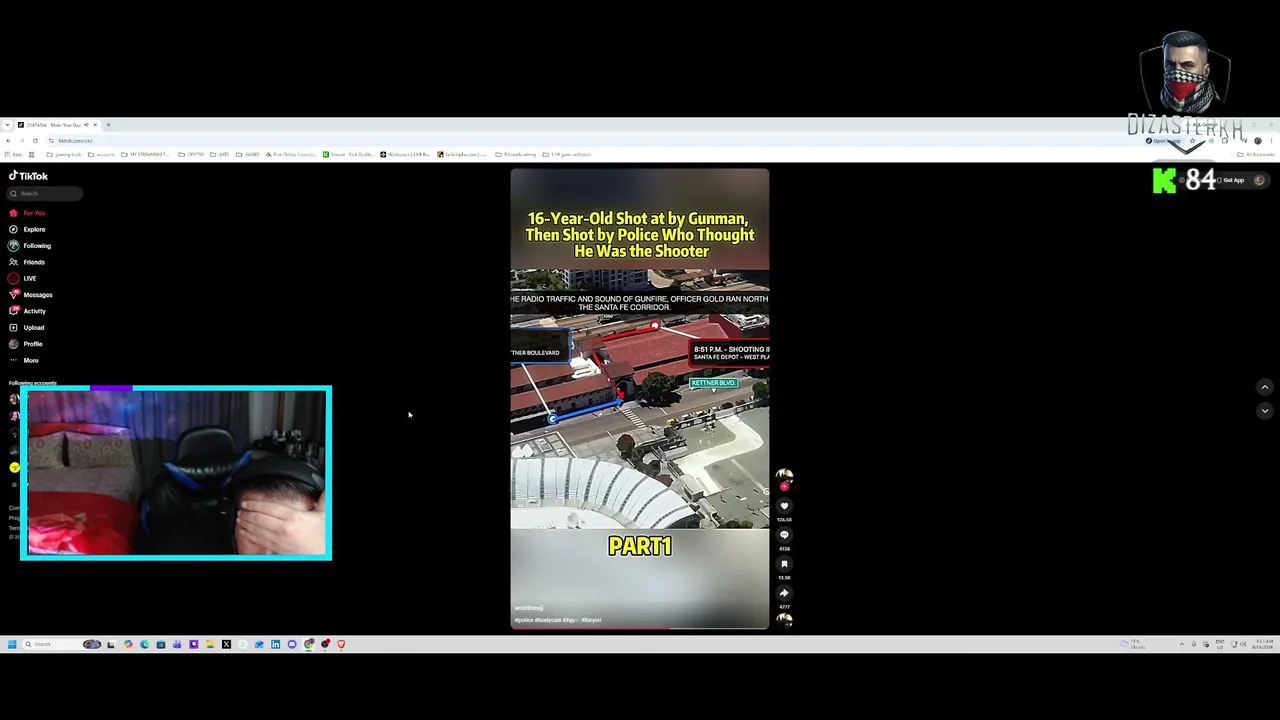Open Twitch app from the taskbar
Screen dimensions: 1280x720
tap(193, 644)
